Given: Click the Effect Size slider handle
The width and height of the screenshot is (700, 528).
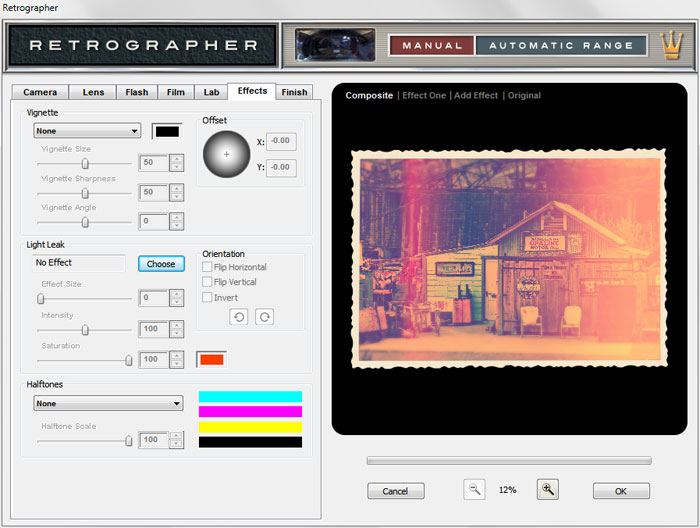Looking at the screenshot, I should click(41, 299).
